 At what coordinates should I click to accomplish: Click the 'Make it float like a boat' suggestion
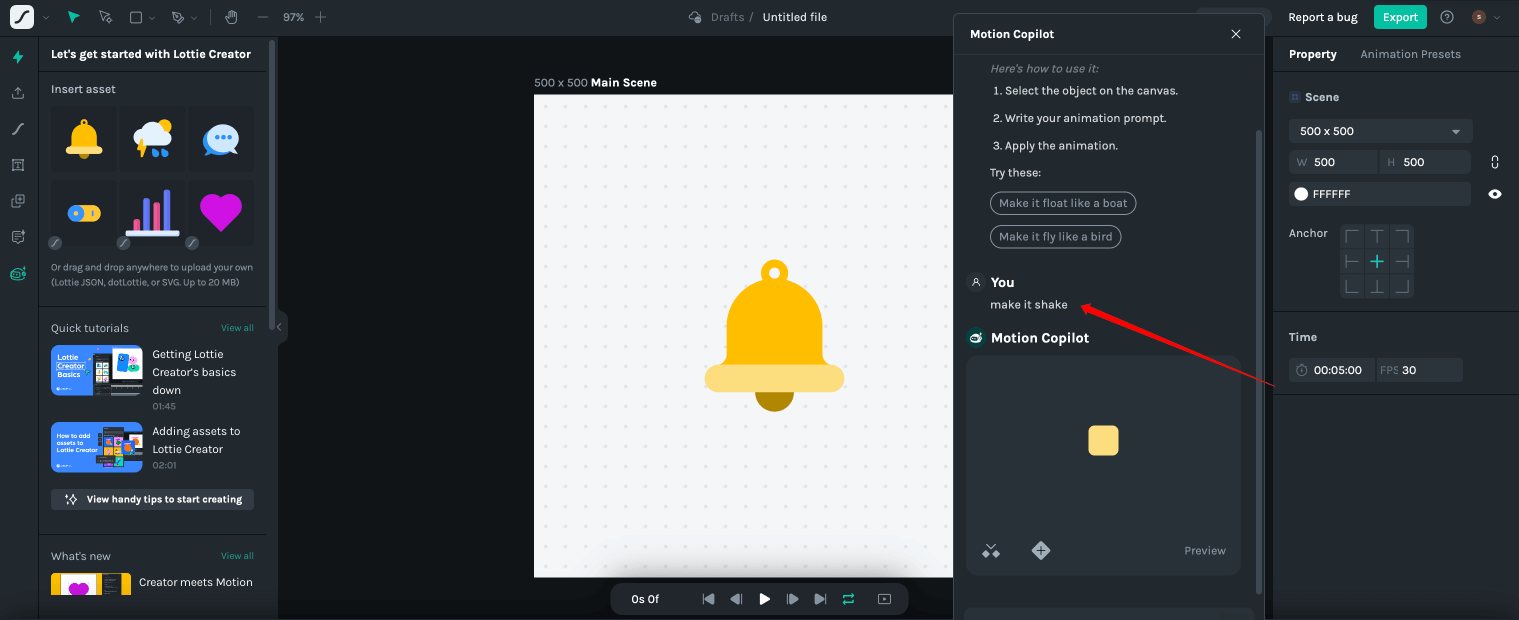[1063, 203]
